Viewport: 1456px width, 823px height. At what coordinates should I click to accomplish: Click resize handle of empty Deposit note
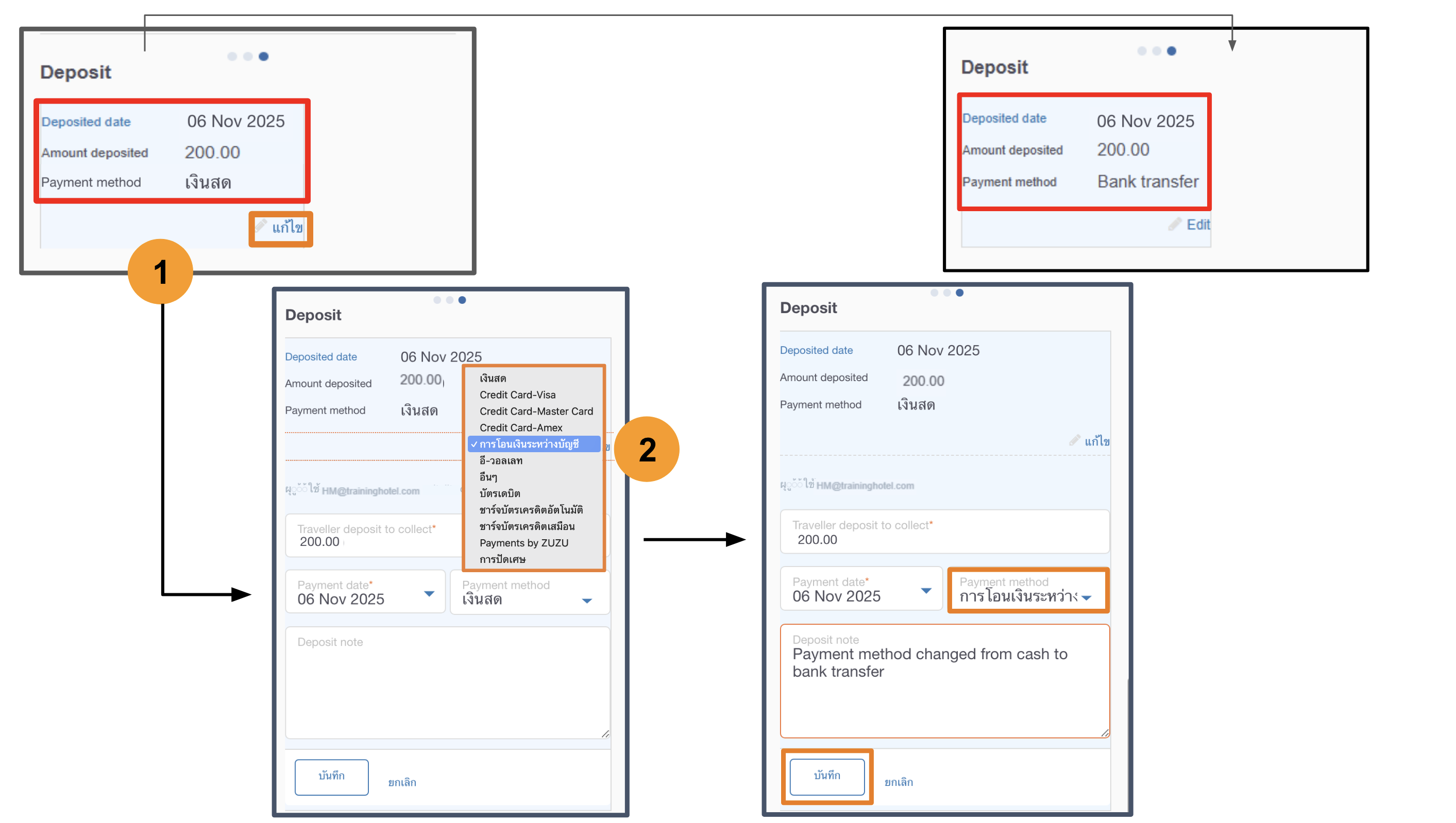[x=605, y=734]
